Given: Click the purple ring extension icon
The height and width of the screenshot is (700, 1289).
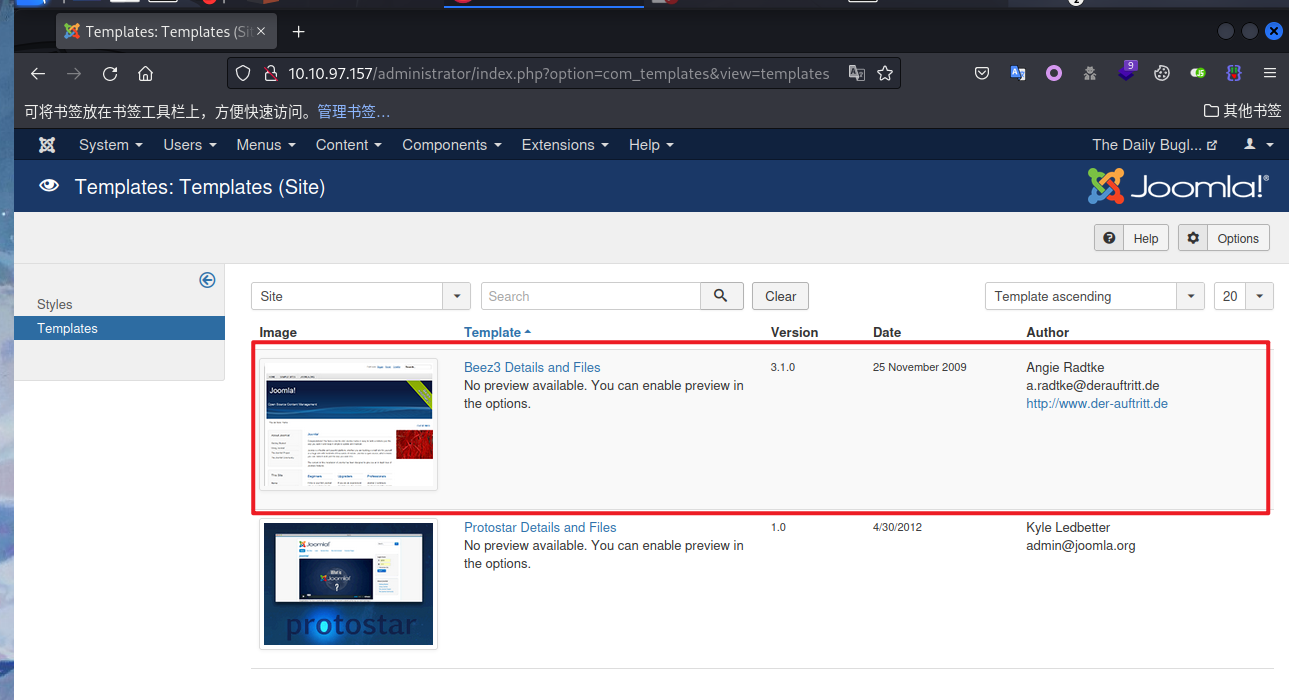Looking at the screenshot, I should pos(1054,73).
